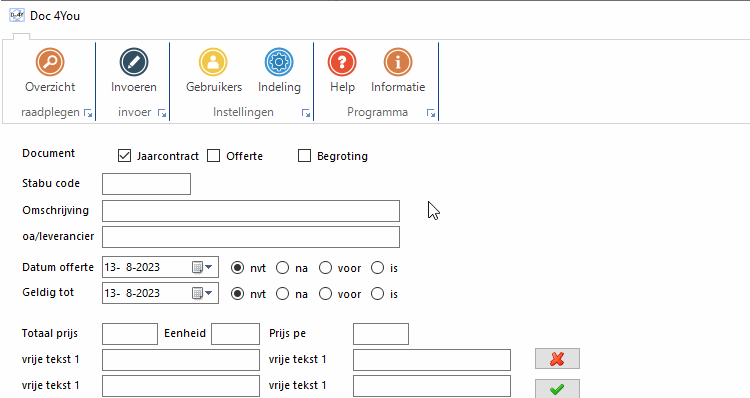Image resolution: width=750 pixels, height=398 pixels.
Task: Open the Indeling gear icon
Action: pyautogui.click(x=279, y=62)
